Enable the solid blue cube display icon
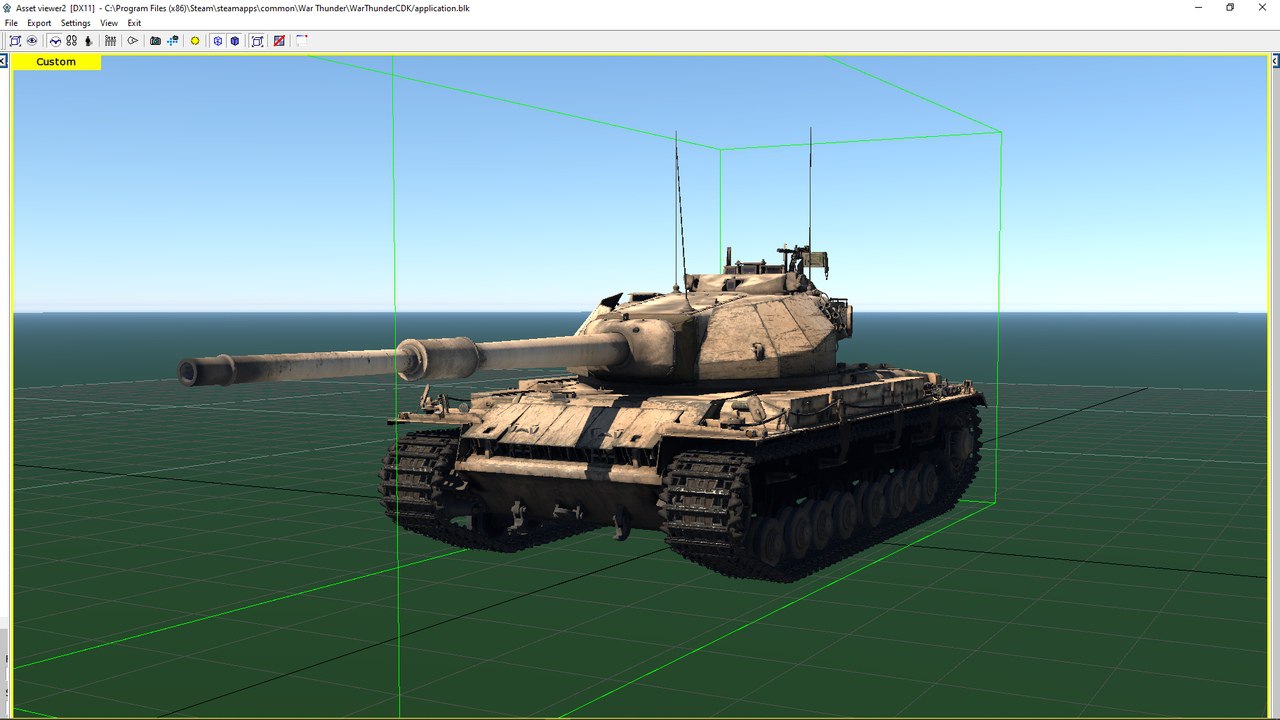The width and height of the screenshot is (1280, 720). click(x=234, y=41)
